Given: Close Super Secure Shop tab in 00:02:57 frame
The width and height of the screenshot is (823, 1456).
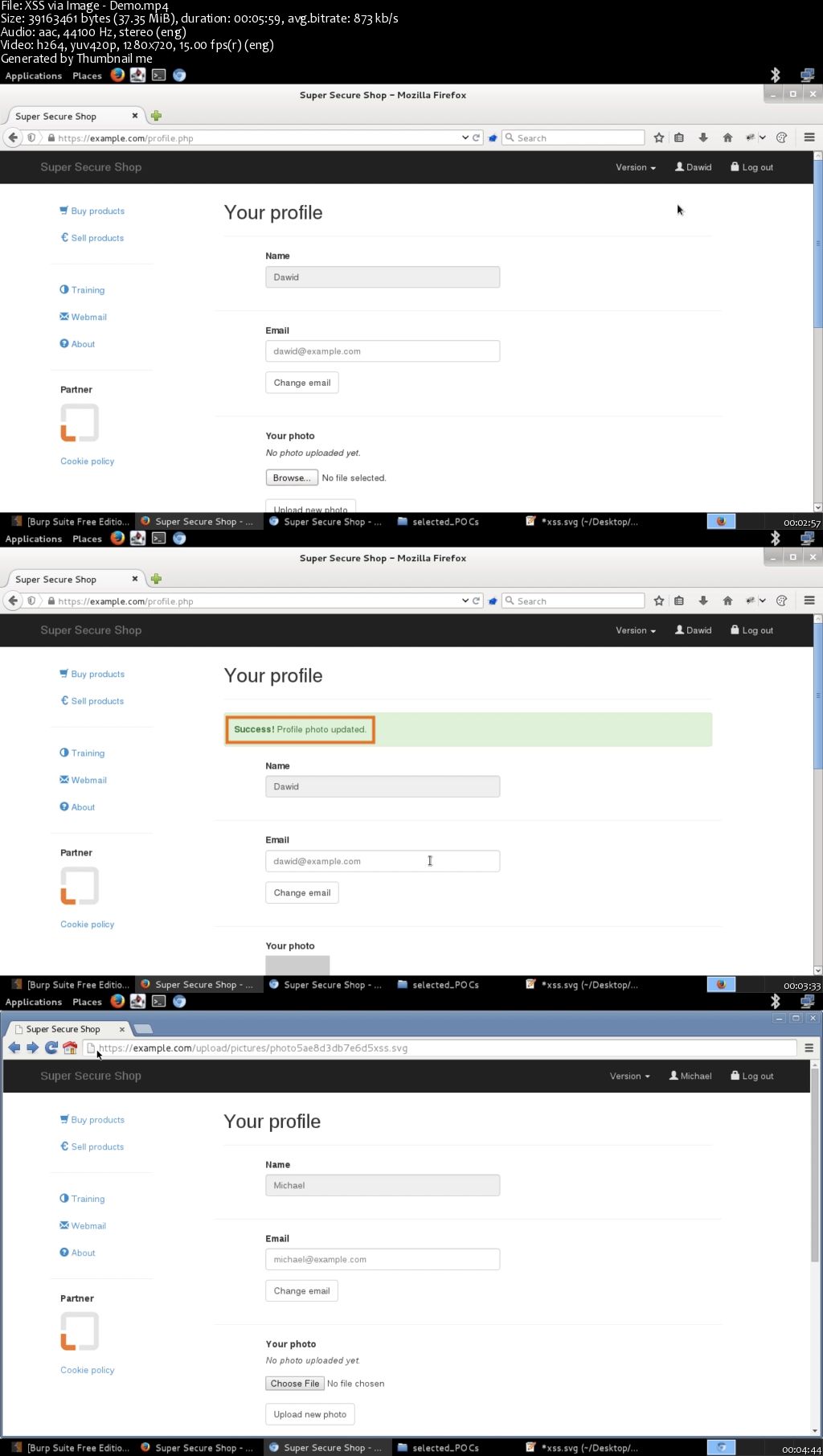Looking at the screenshot, I should click(135, 116).
